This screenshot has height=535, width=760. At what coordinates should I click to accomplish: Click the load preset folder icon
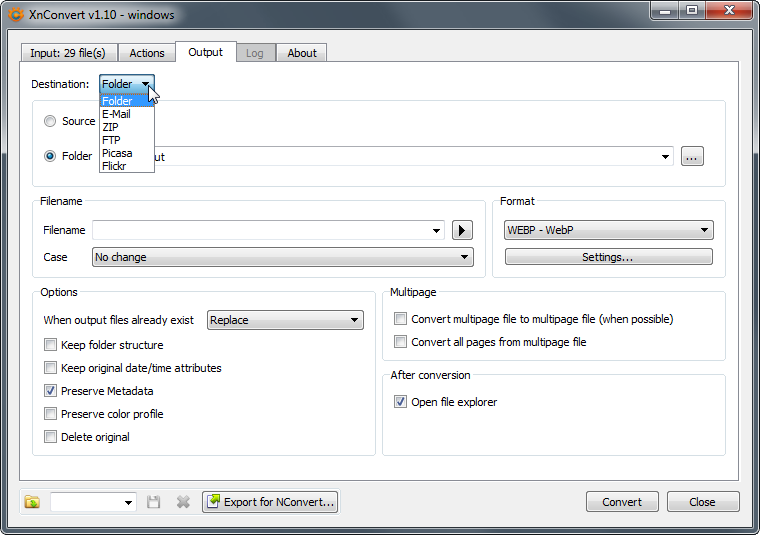point(32,502)
